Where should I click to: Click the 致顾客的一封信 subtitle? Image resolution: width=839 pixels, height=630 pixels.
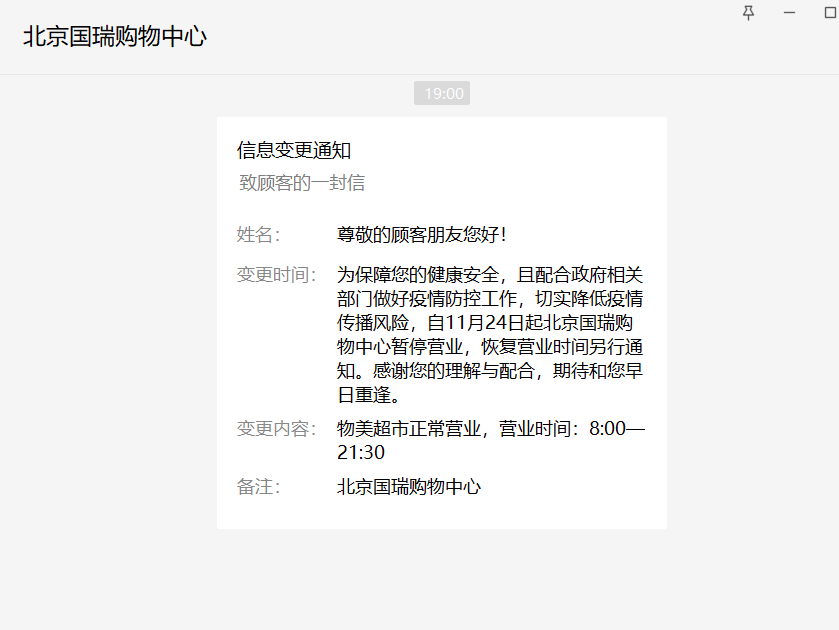click(x=301, y=183)
